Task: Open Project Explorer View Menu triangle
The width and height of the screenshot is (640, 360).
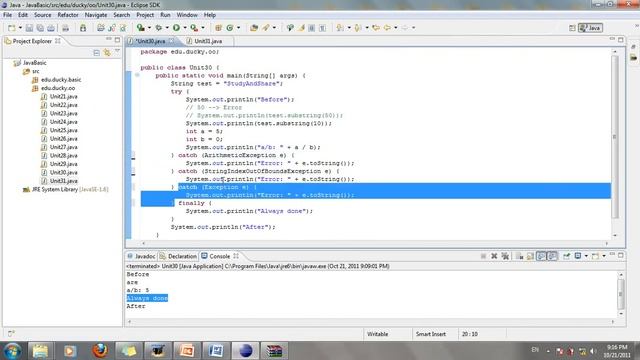Action: coord(118,51)
